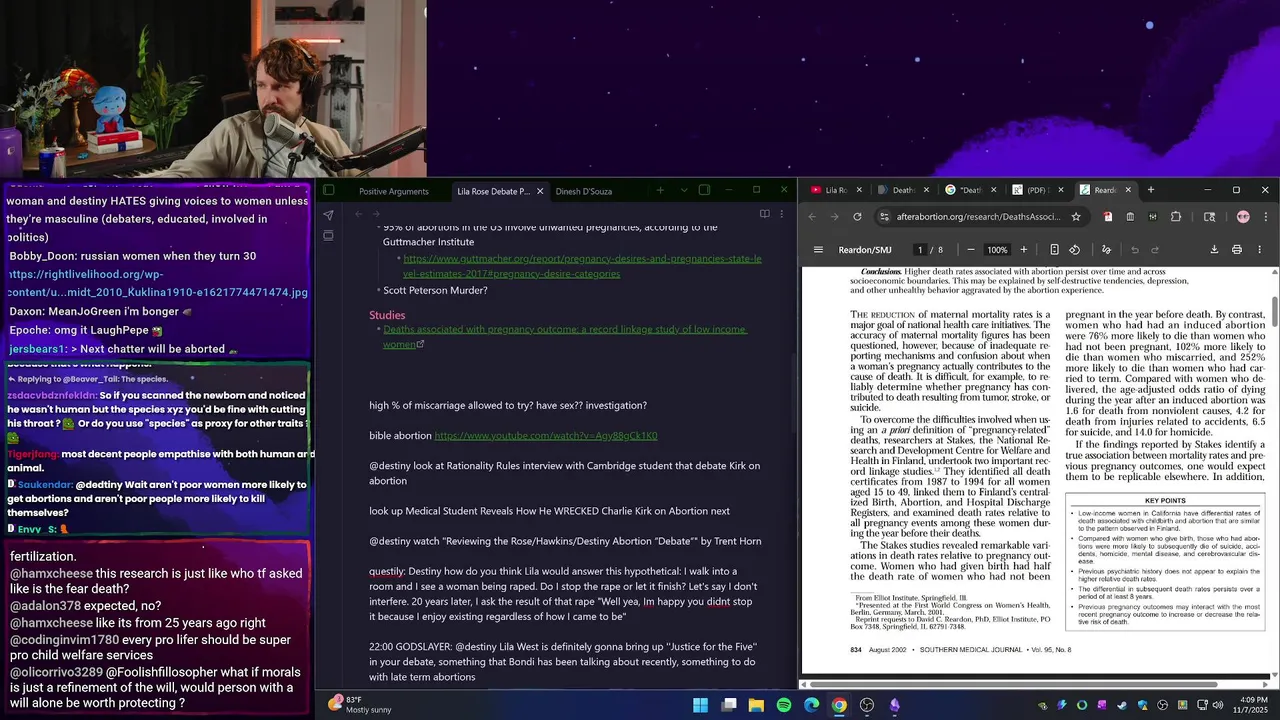Screen dimensions: 1280x720
Task: Zoom in the PDF with plus
Action: [1023, 250]
